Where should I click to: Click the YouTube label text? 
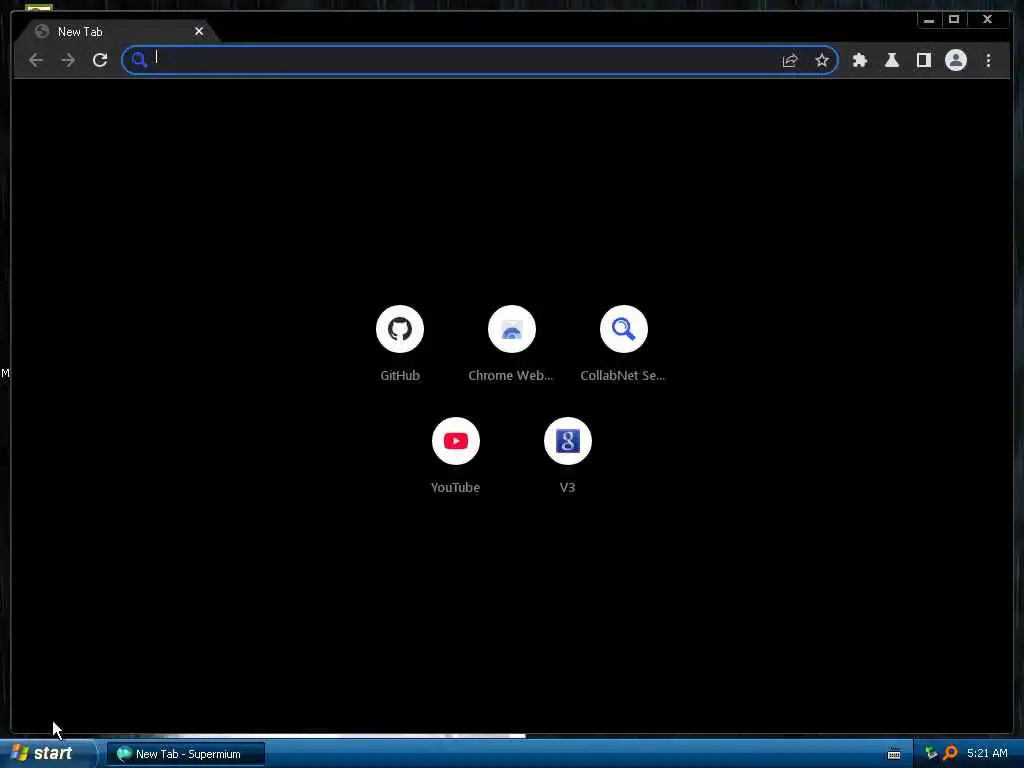pyautogui.click(x=455, y=488)
